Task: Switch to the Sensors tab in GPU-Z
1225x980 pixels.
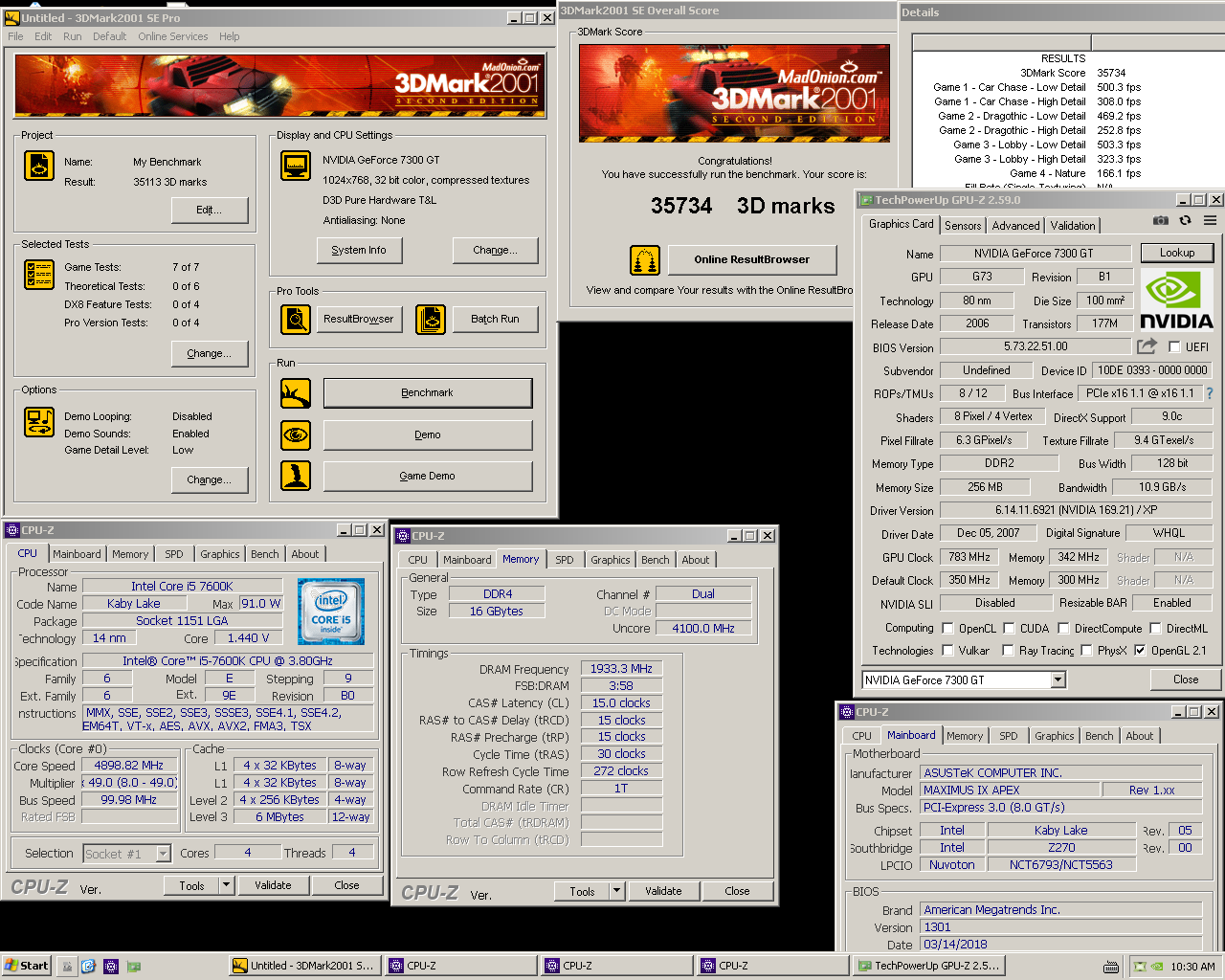Action: (963, 226)
